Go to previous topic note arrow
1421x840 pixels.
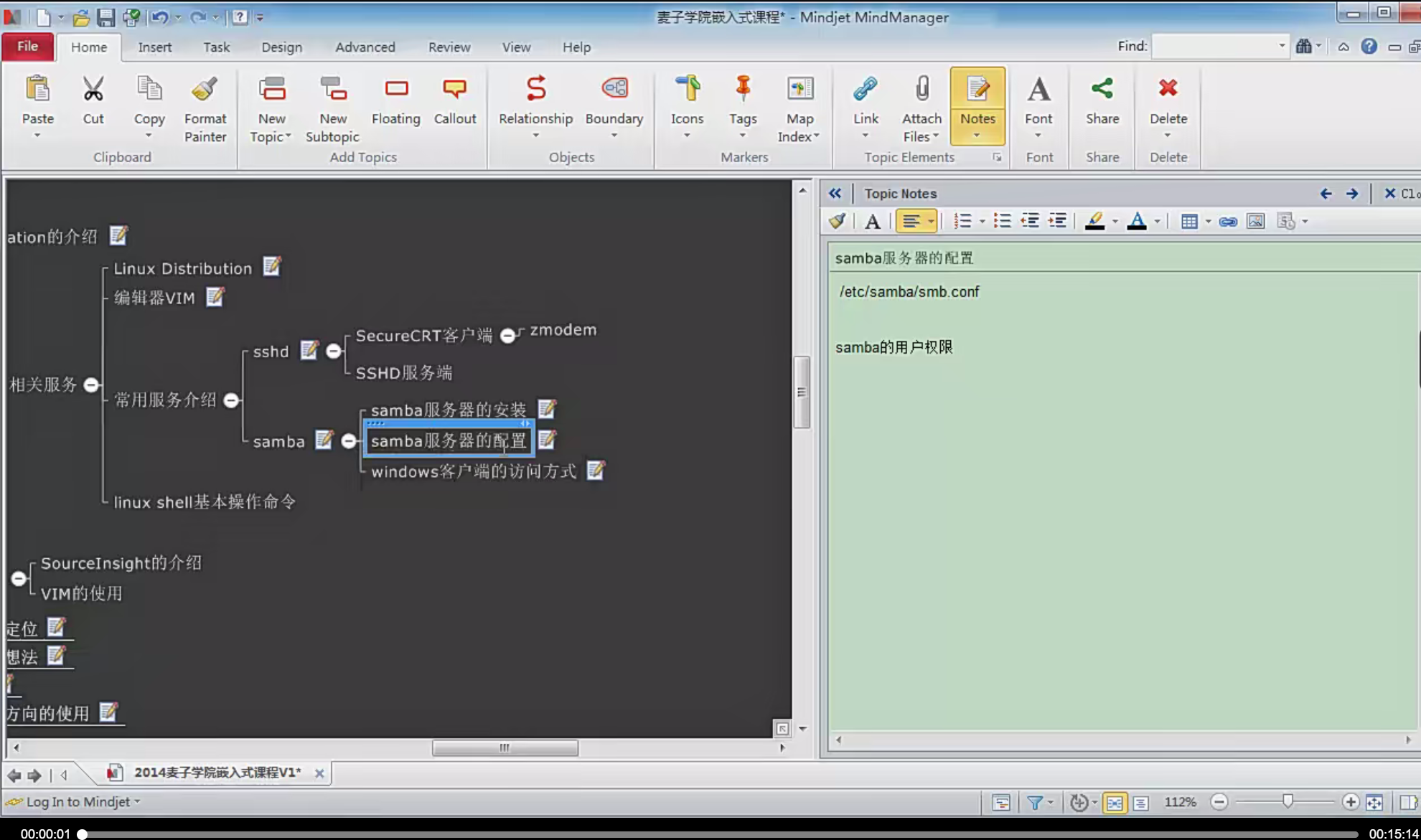pos(1325,194)
